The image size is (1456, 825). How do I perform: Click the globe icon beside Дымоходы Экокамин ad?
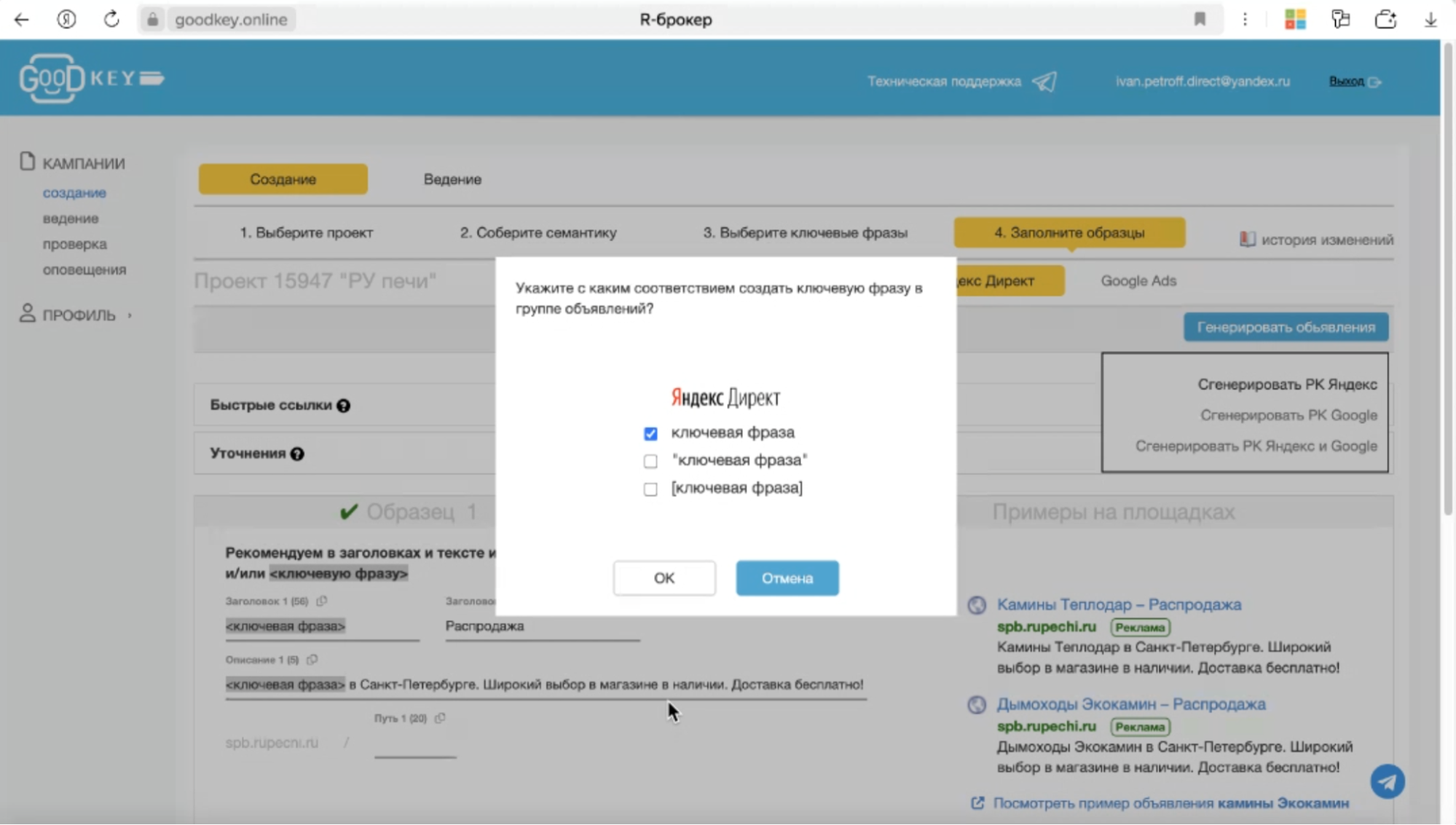point(977,705)
